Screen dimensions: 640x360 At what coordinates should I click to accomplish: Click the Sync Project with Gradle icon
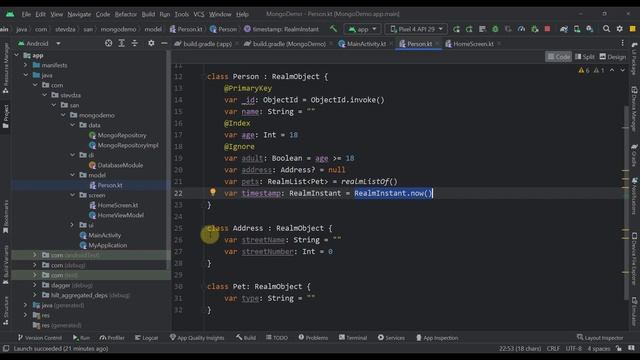point(564,29)
